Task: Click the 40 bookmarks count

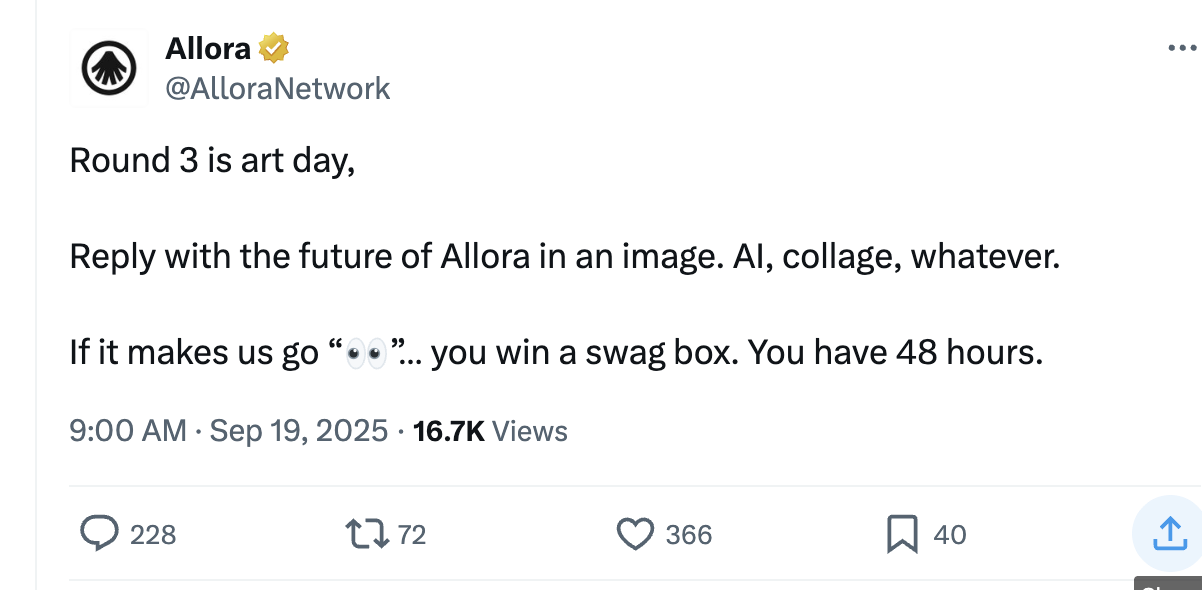Action: pos(950,535)
